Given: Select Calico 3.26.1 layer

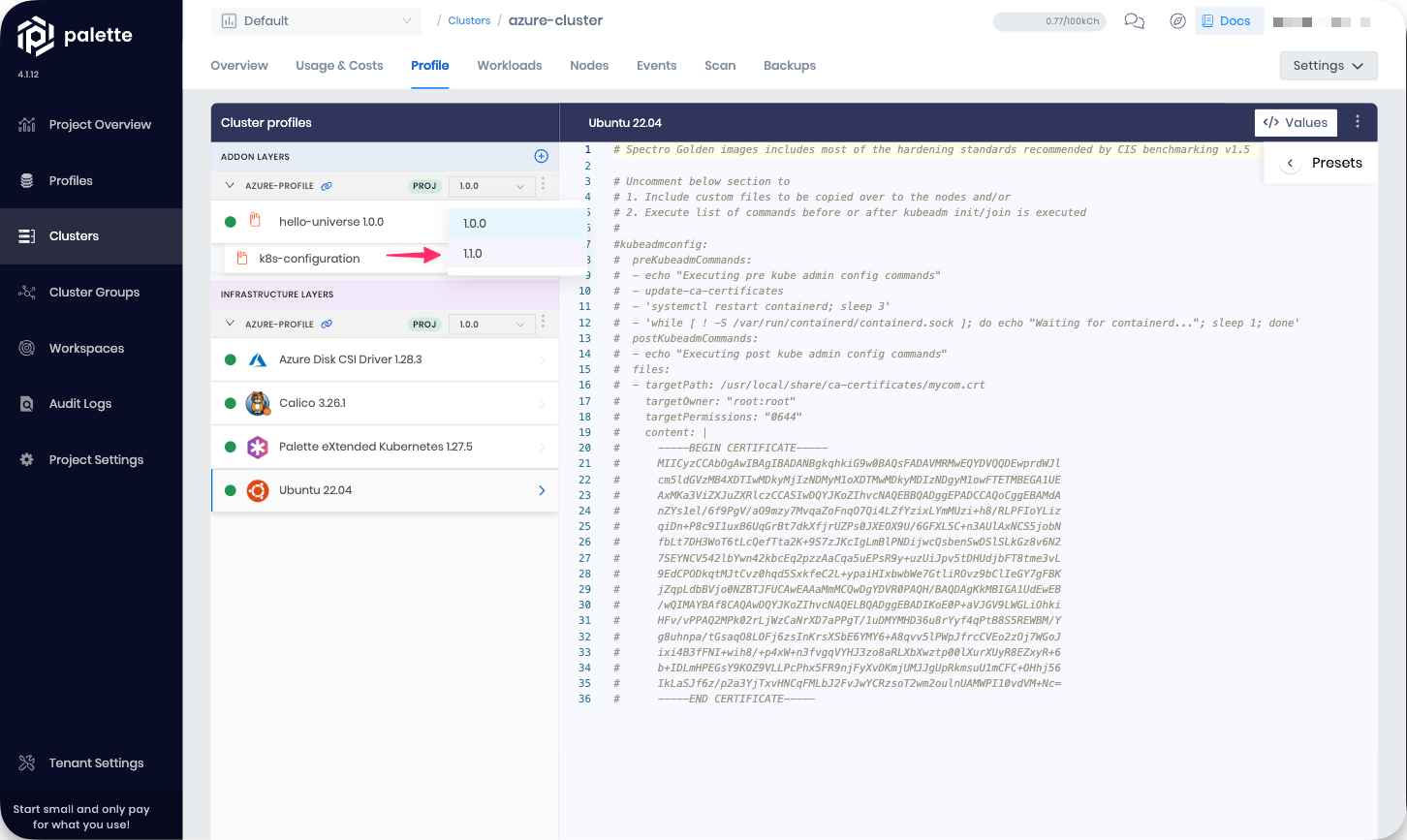Looking at the screenshot, I should point(385,403).
